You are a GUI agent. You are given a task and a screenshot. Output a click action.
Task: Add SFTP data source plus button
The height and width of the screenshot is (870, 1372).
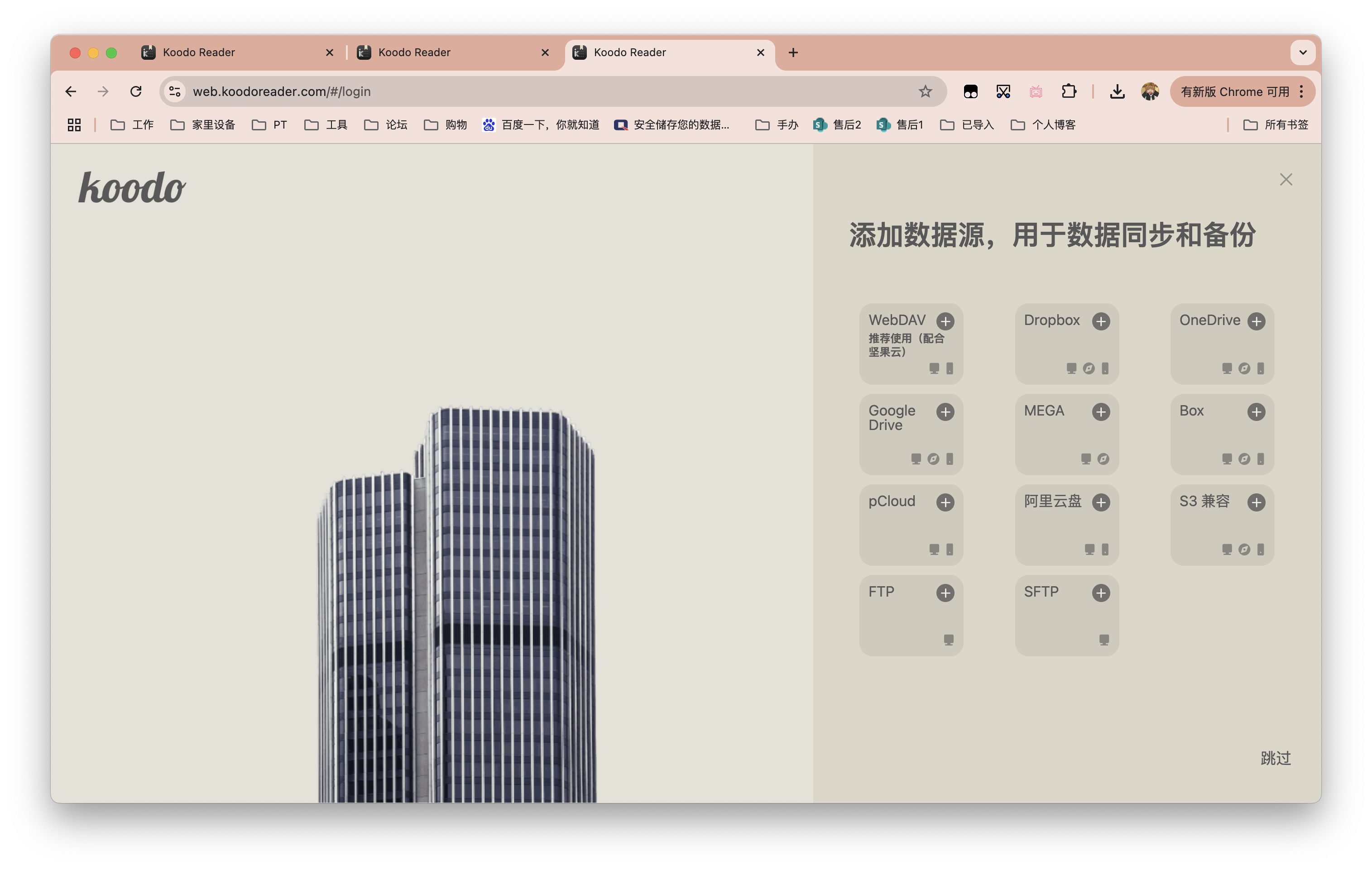pos(1101,593)
